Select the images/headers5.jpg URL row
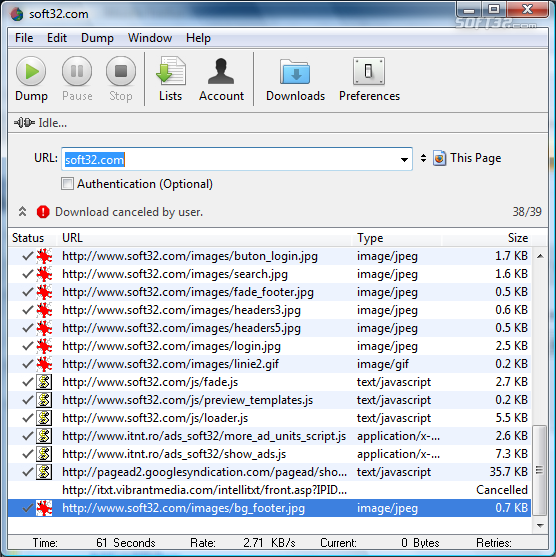This screenshot has height=557, width=556. (270, 328)
